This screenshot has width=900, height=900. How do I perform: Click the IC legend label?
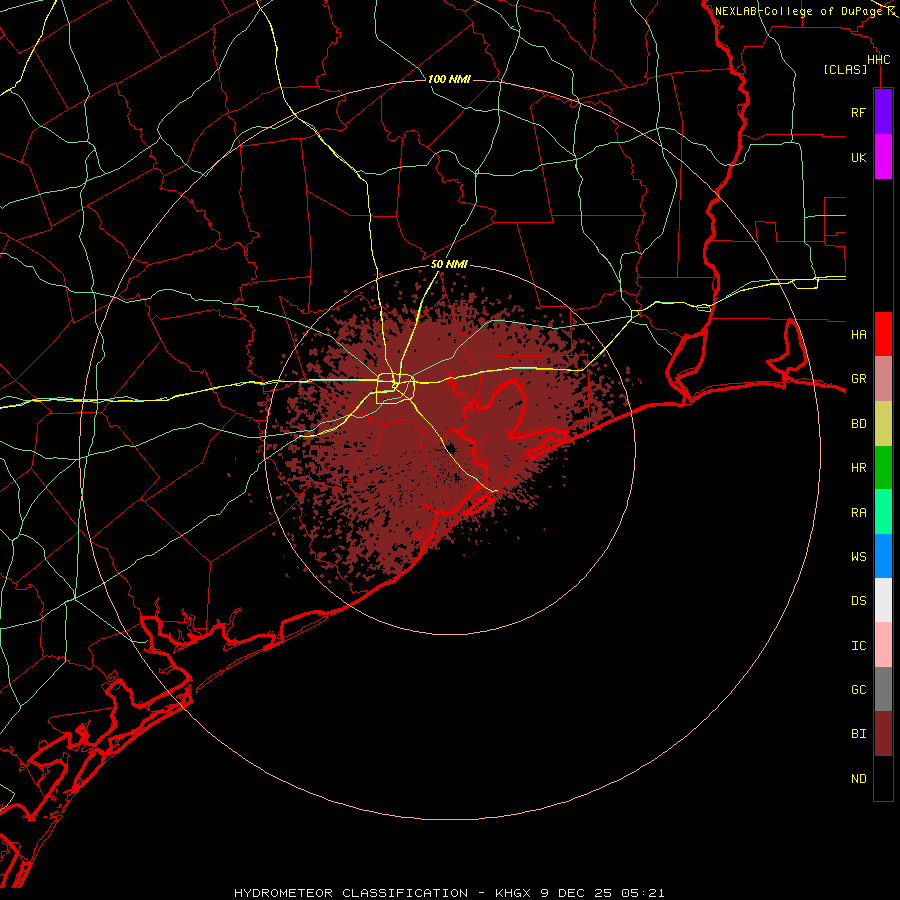point(858,646)
